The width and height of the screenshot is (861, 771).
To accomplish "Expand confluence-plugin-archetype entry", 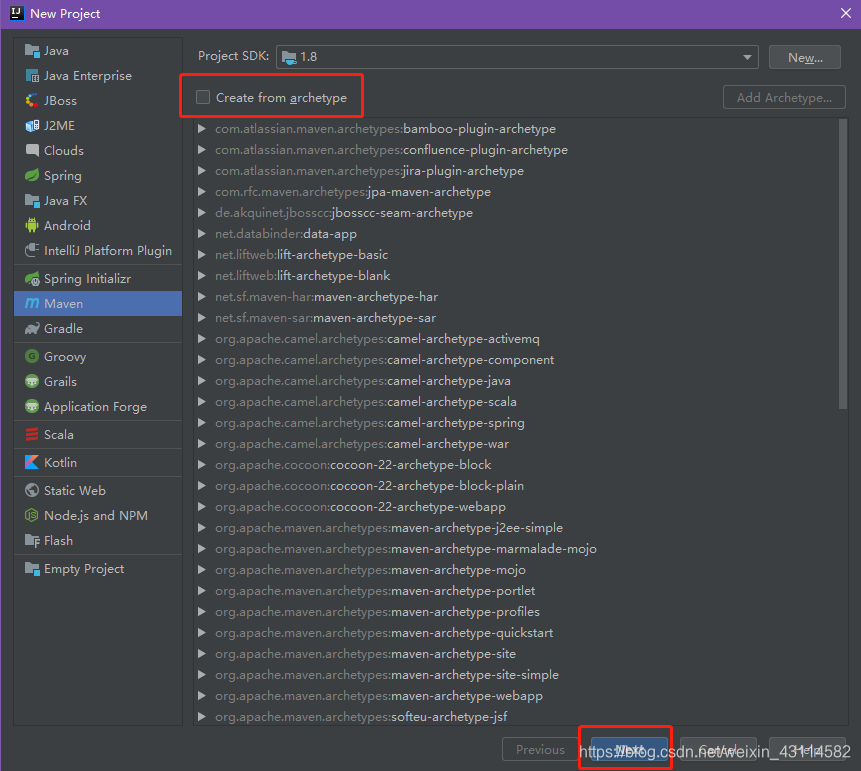I will (x=202, y=149).
